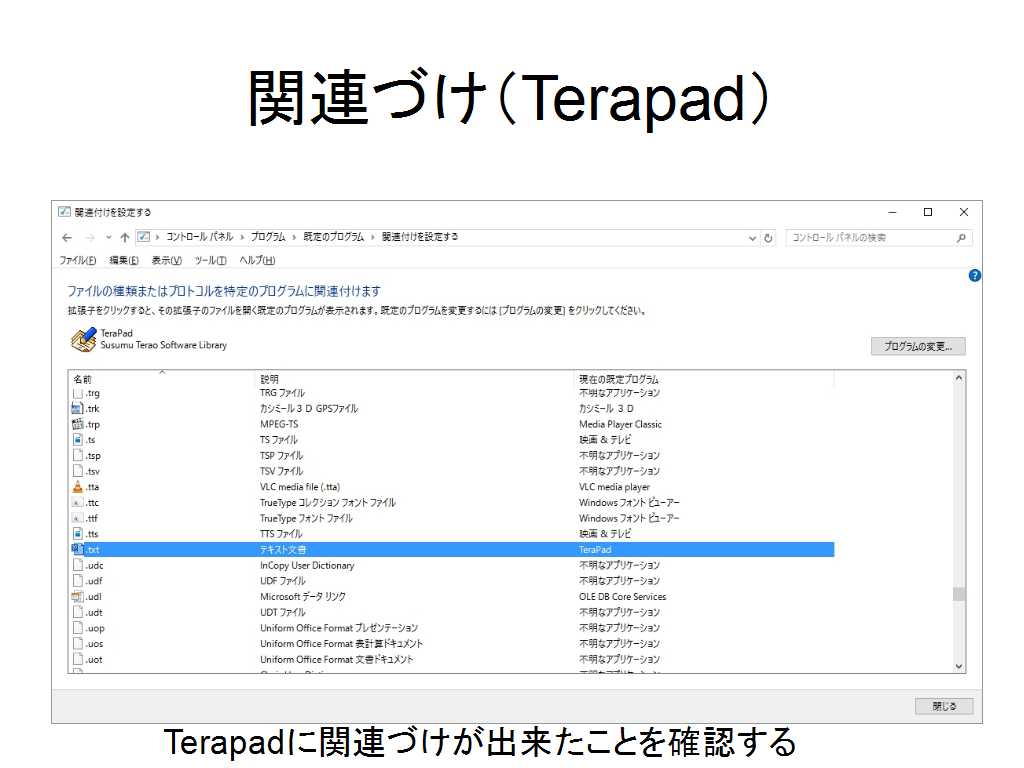The width and height of the screenshot is (1024, 768).
Task: Click the TeraPad application icon
Action: pyautogui.click(x=84, y=340)
